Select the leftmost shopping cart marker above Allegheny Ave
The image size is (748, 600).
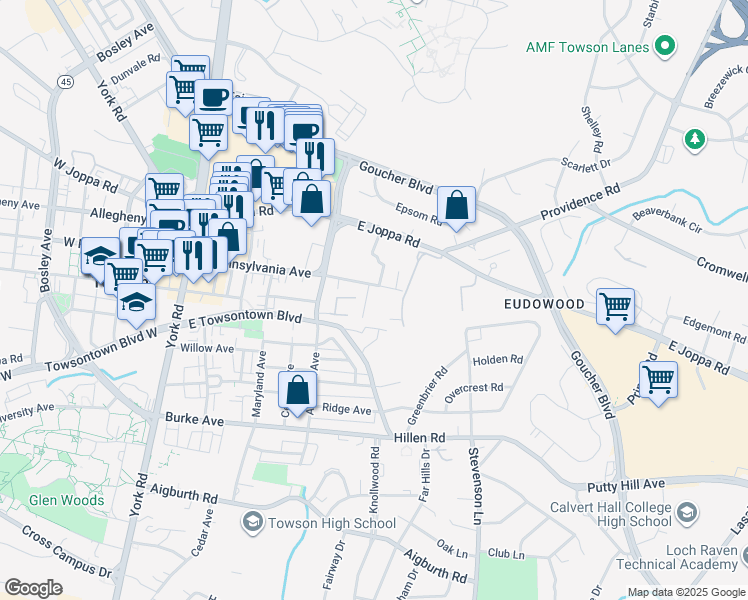(x=164, y=190)
